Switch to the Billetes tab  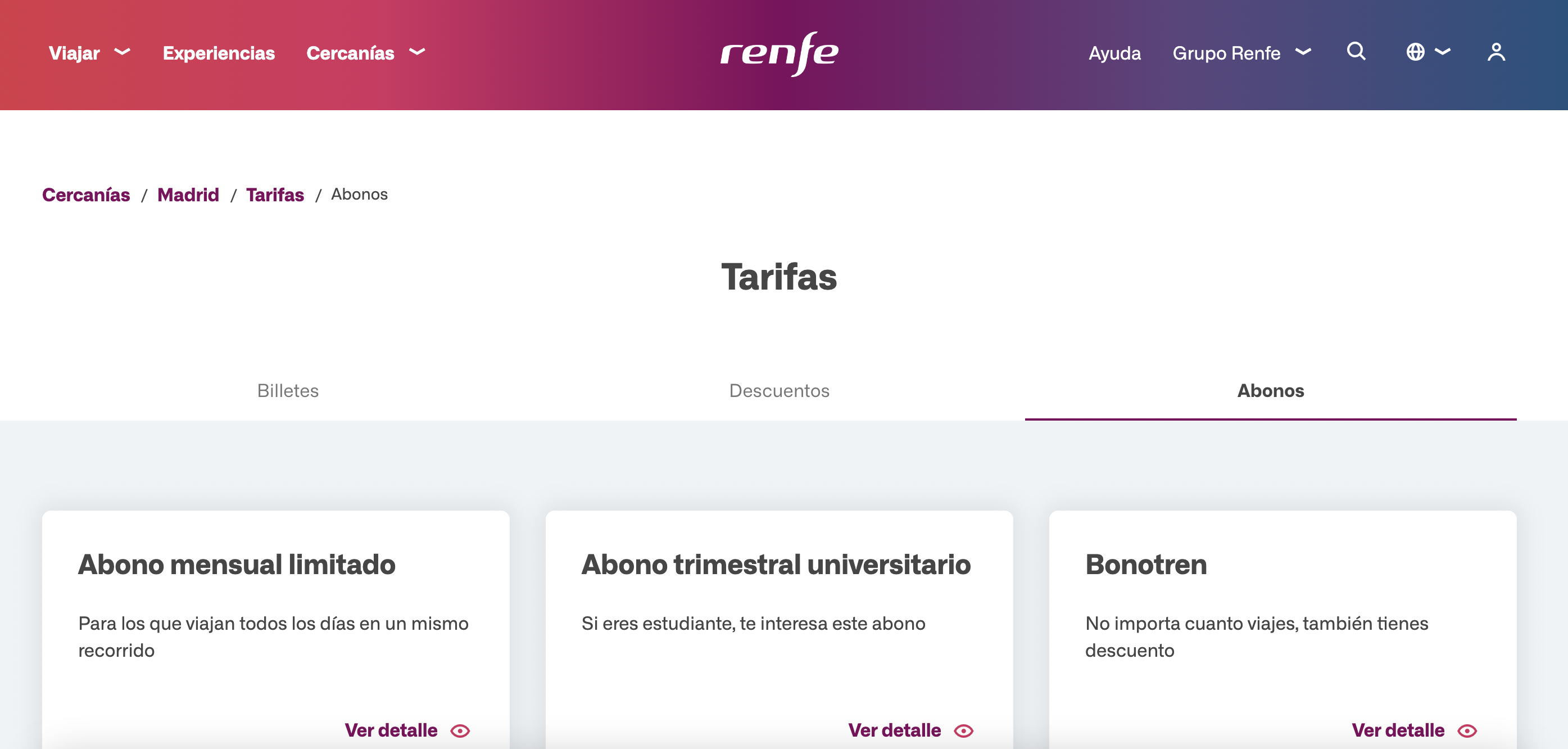click(x=288, y=390)
